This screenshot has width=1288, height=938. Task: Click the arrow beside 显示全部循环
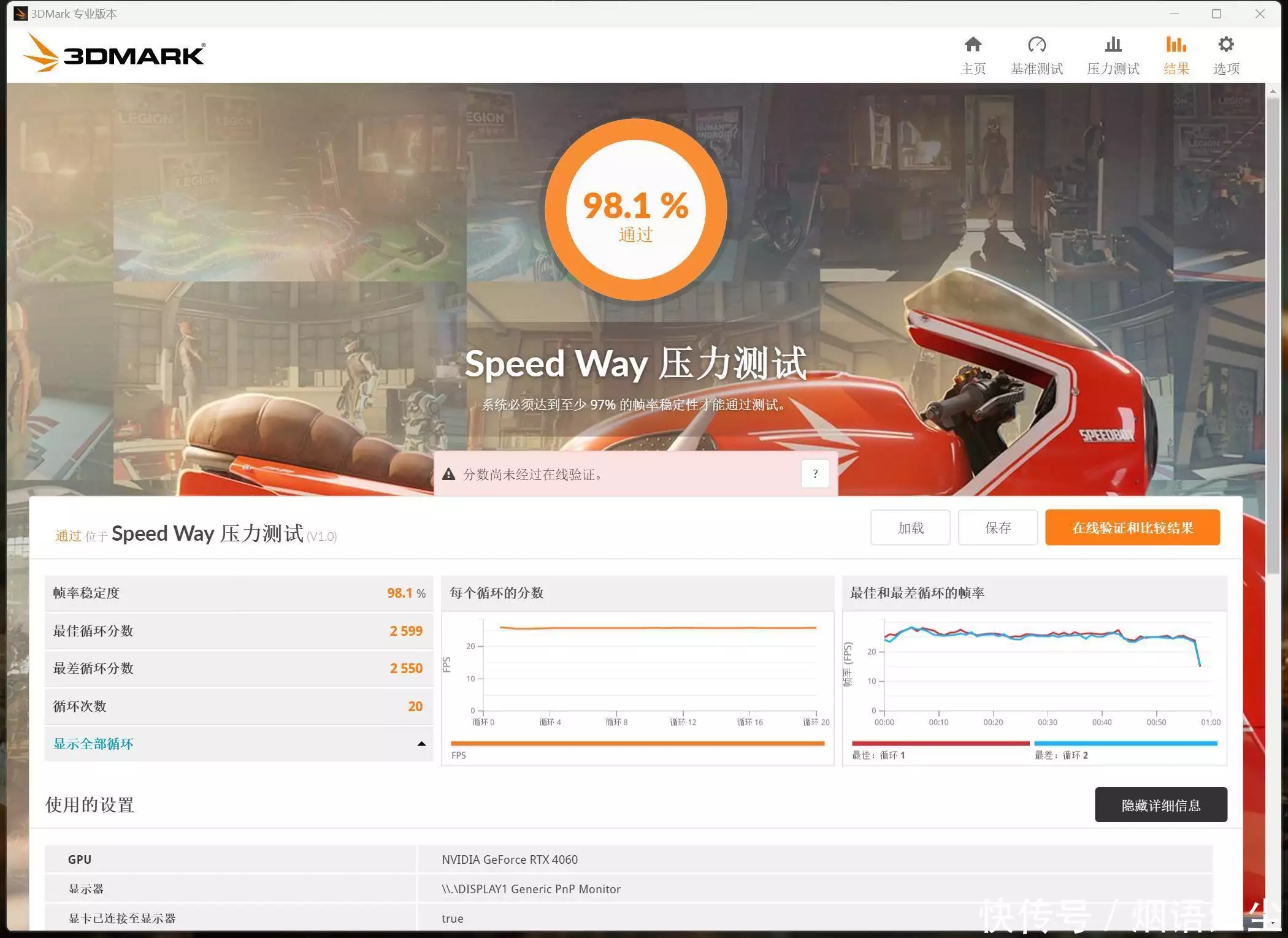[421, 744]
